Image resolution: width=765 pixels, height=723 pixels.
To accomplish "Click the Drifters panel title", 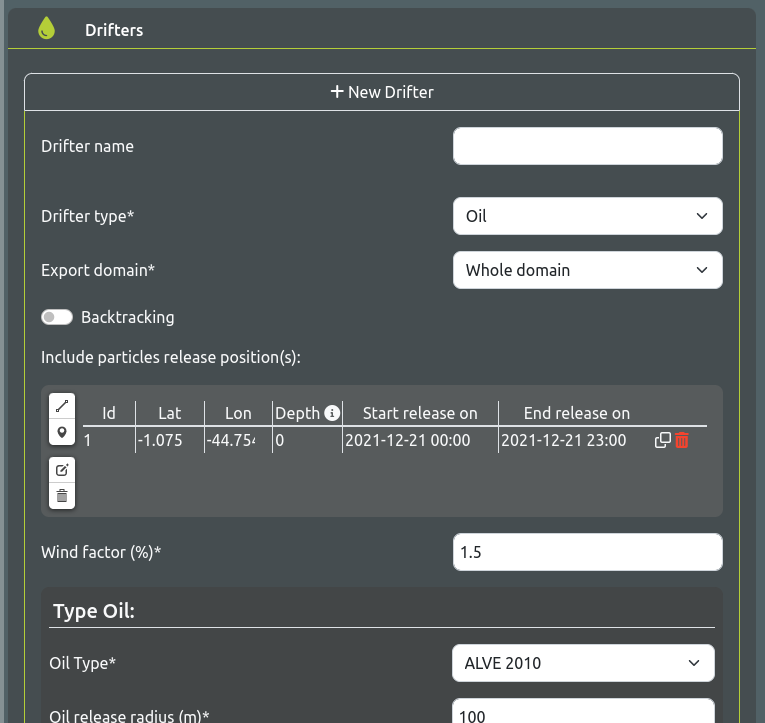I will [114, 30].
